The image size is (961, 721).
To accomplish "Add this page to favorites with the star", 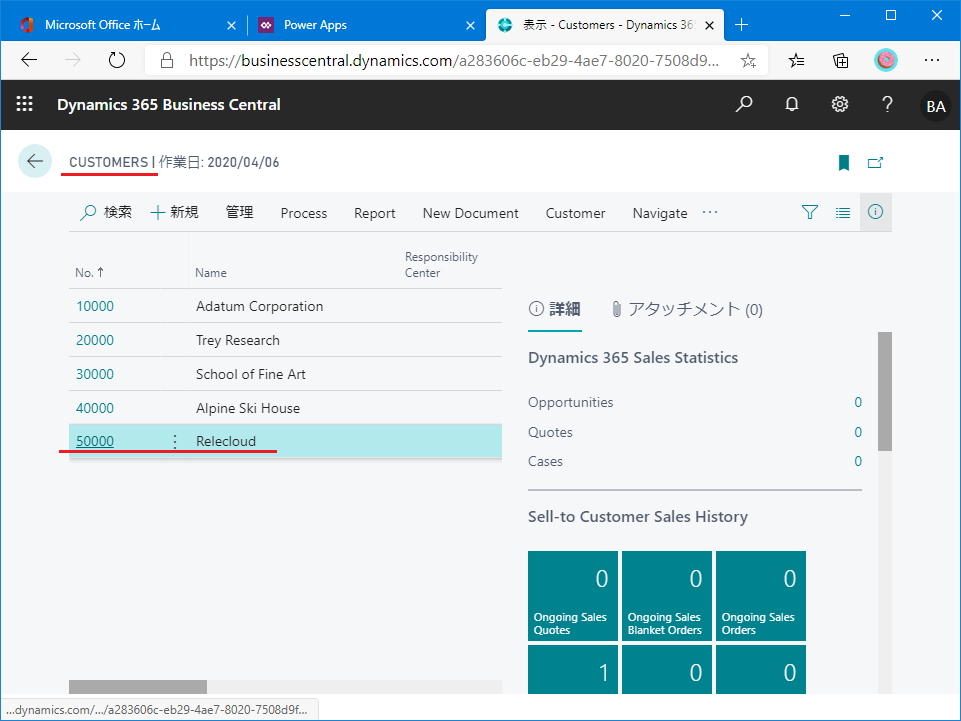I will [x=748, y=61].
